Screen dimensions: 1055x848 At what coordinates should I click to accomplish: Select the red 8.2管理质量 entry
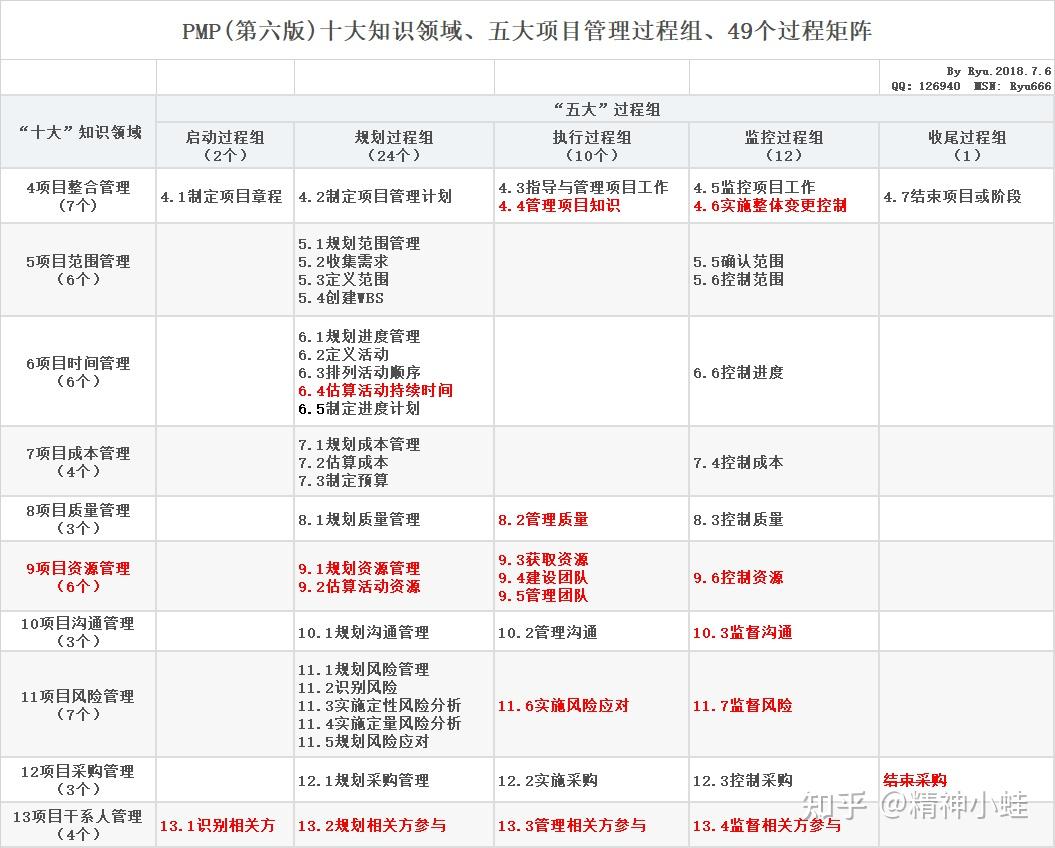[544, 520]
